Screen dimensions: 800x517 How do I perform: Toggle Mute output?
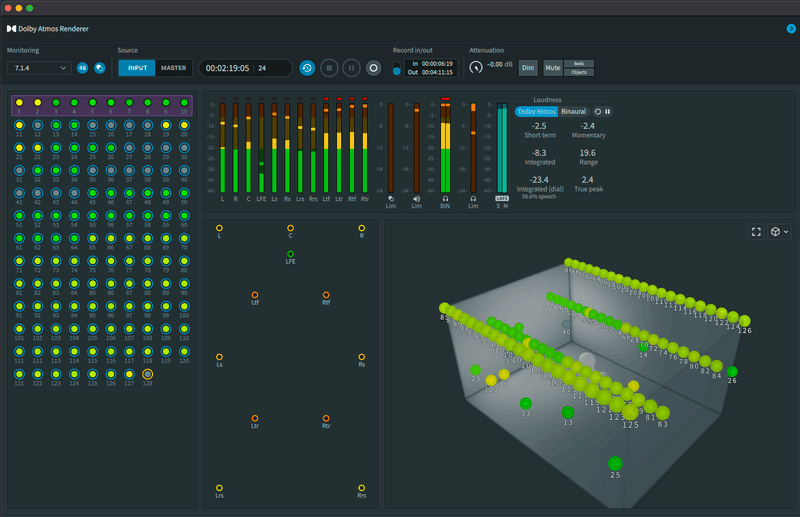[553, 68]
